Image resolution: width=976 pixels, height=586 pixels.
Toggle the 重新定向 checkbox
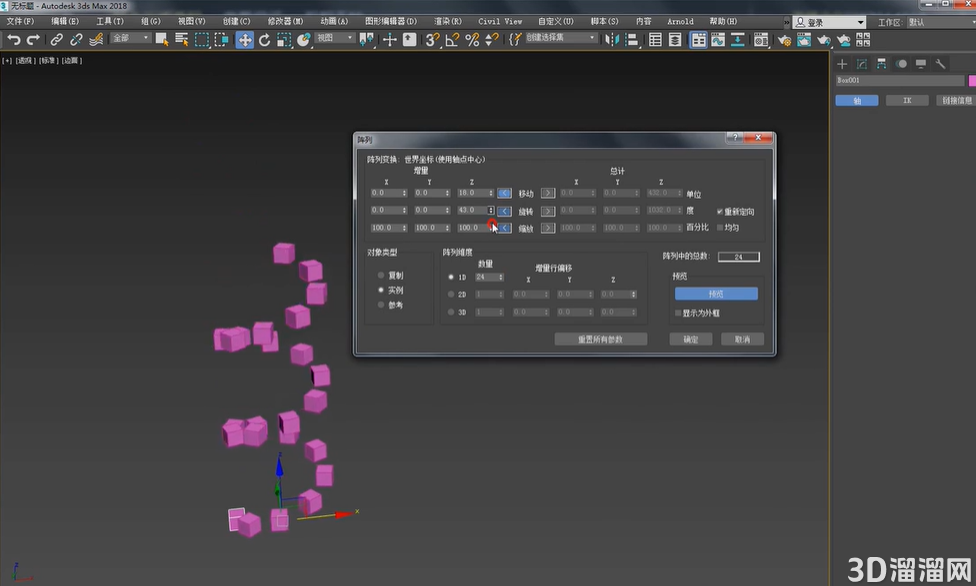click(719, 212)
